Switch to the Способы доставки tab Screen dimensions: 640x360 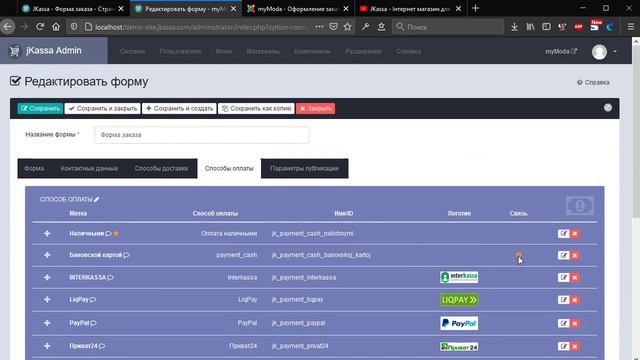point(161,168)
